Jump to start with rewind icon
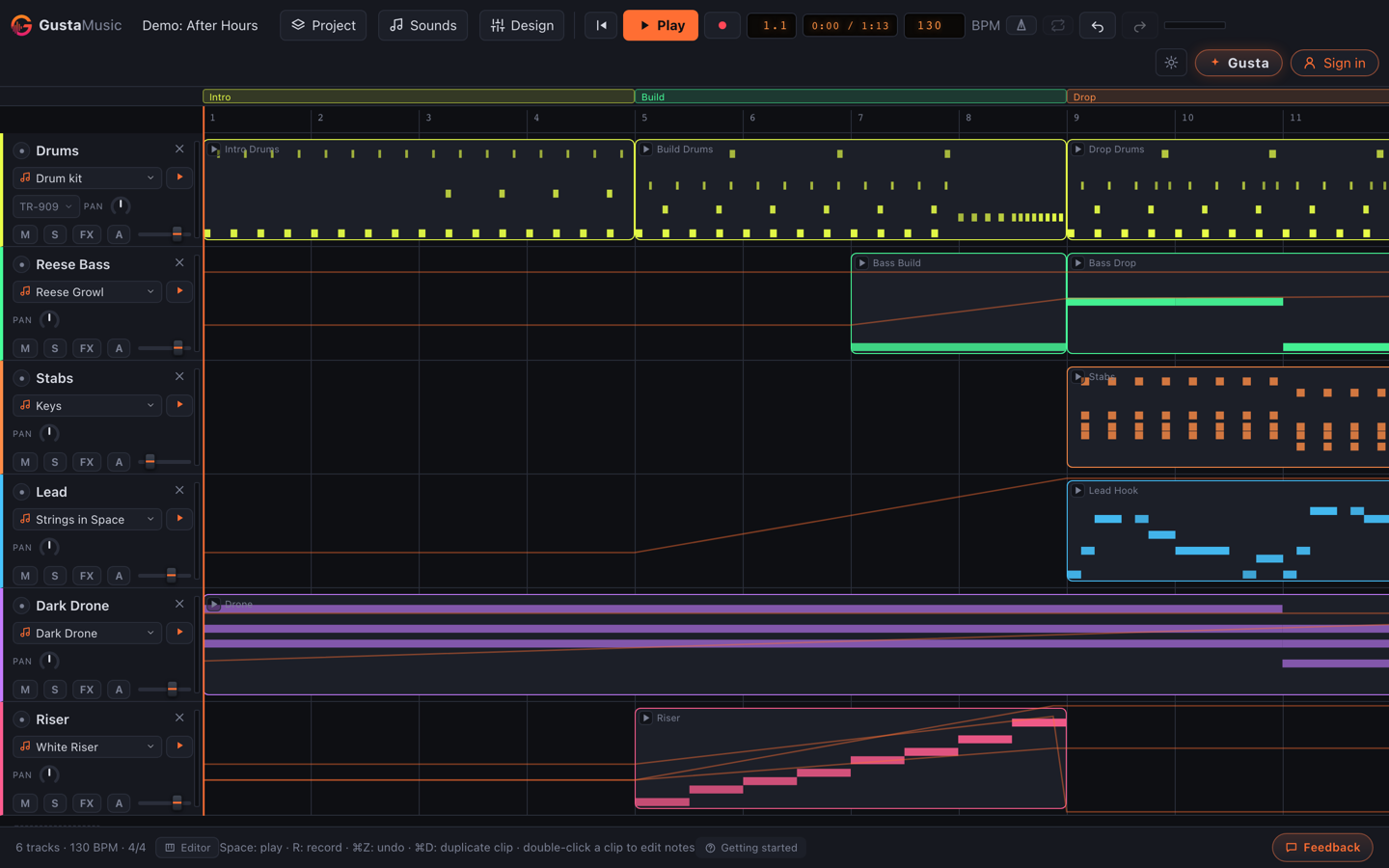 click(601, 25)
